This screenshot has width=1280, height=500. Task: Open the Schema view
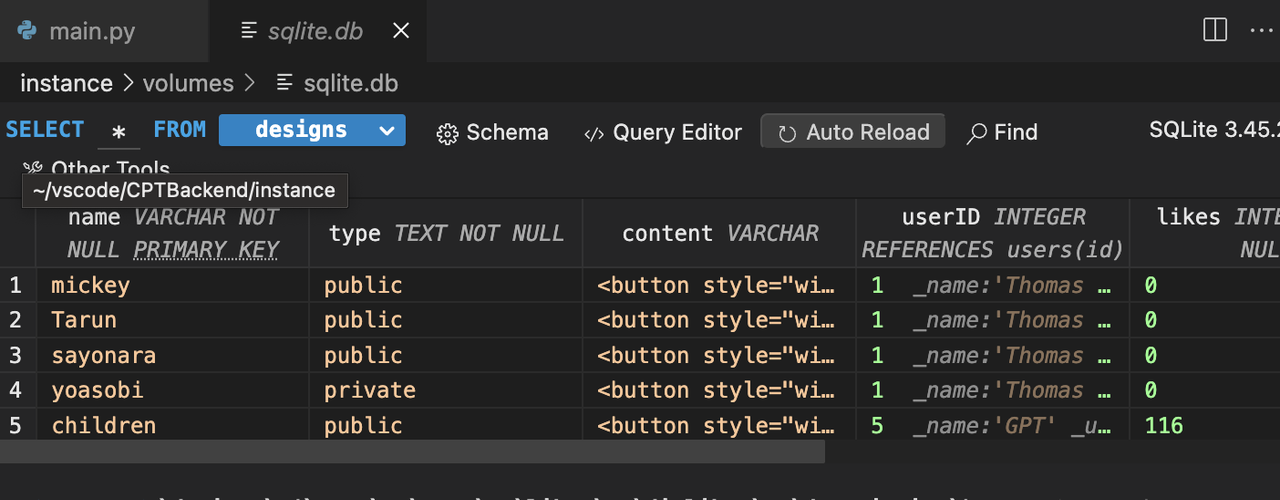point(493,132)
